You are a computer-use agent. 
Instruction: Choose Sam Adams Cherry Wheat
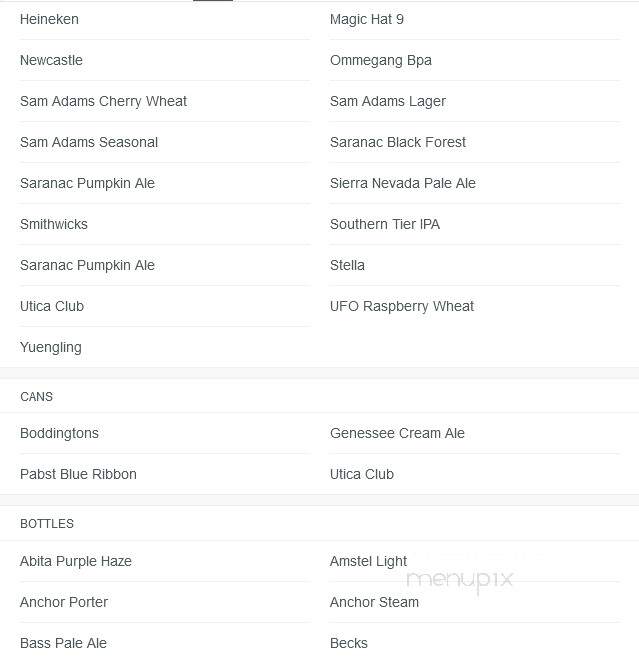[103, 101]
